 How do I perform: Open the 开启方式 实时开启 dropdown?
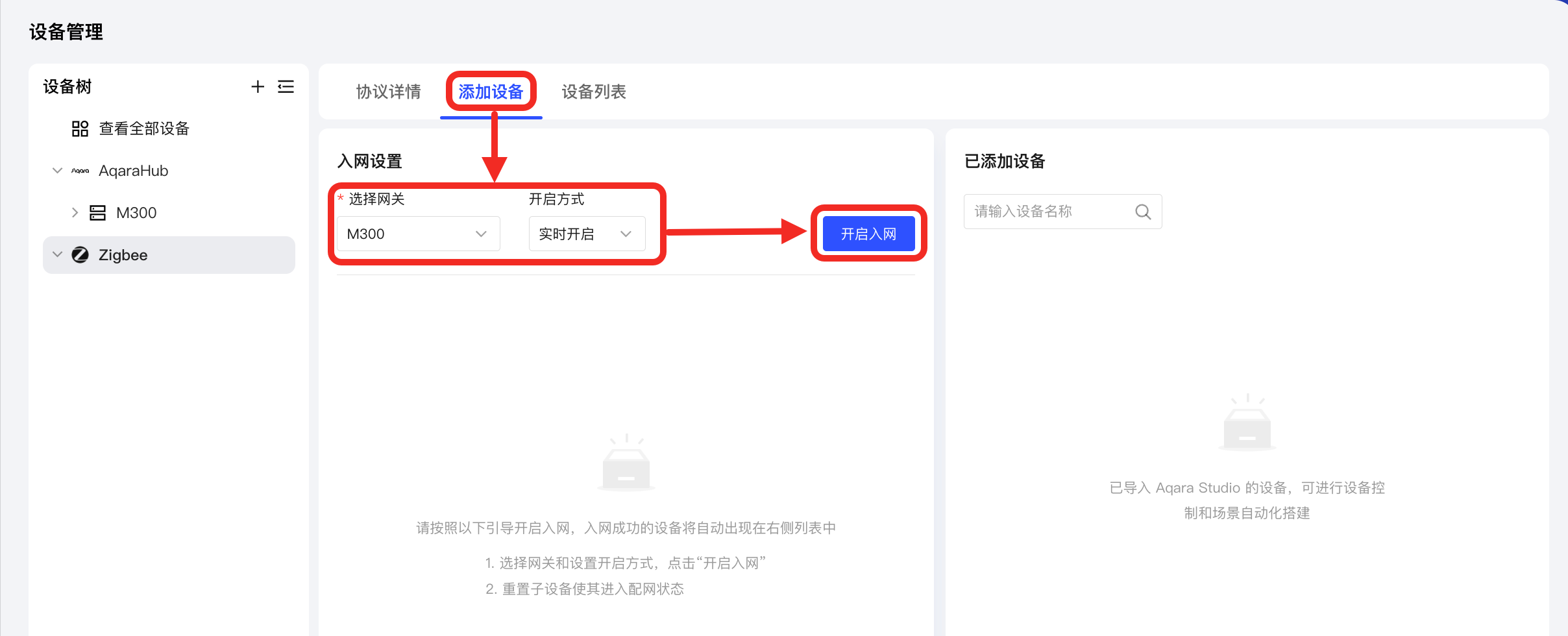587,234
